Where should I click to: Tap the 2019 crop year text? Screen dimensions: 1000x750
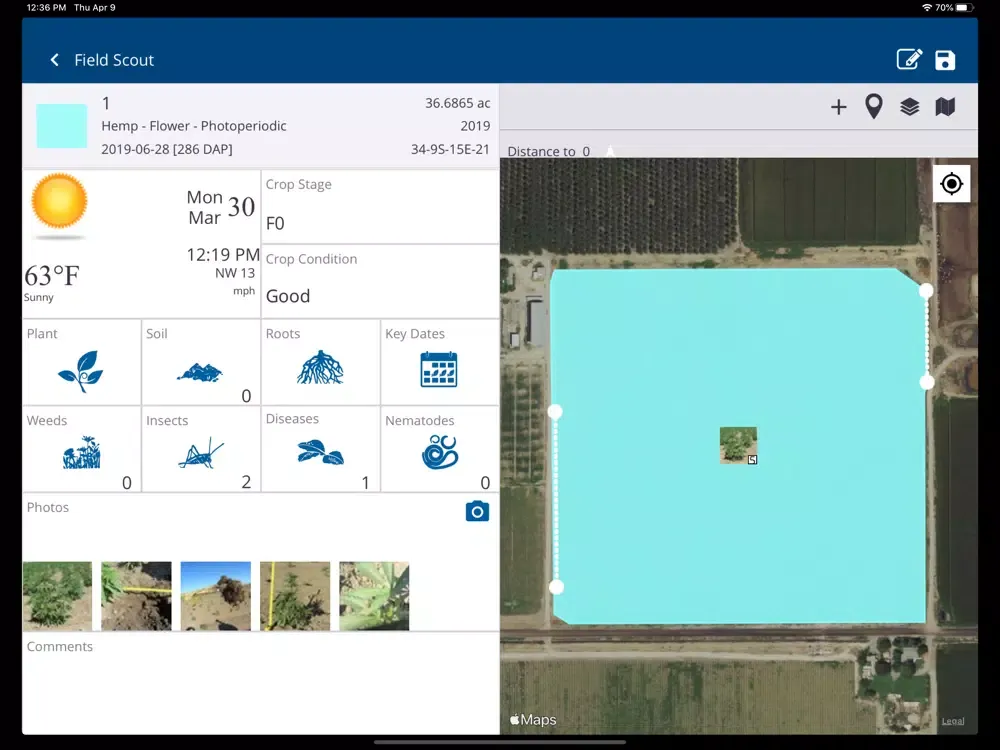[475, 126]
